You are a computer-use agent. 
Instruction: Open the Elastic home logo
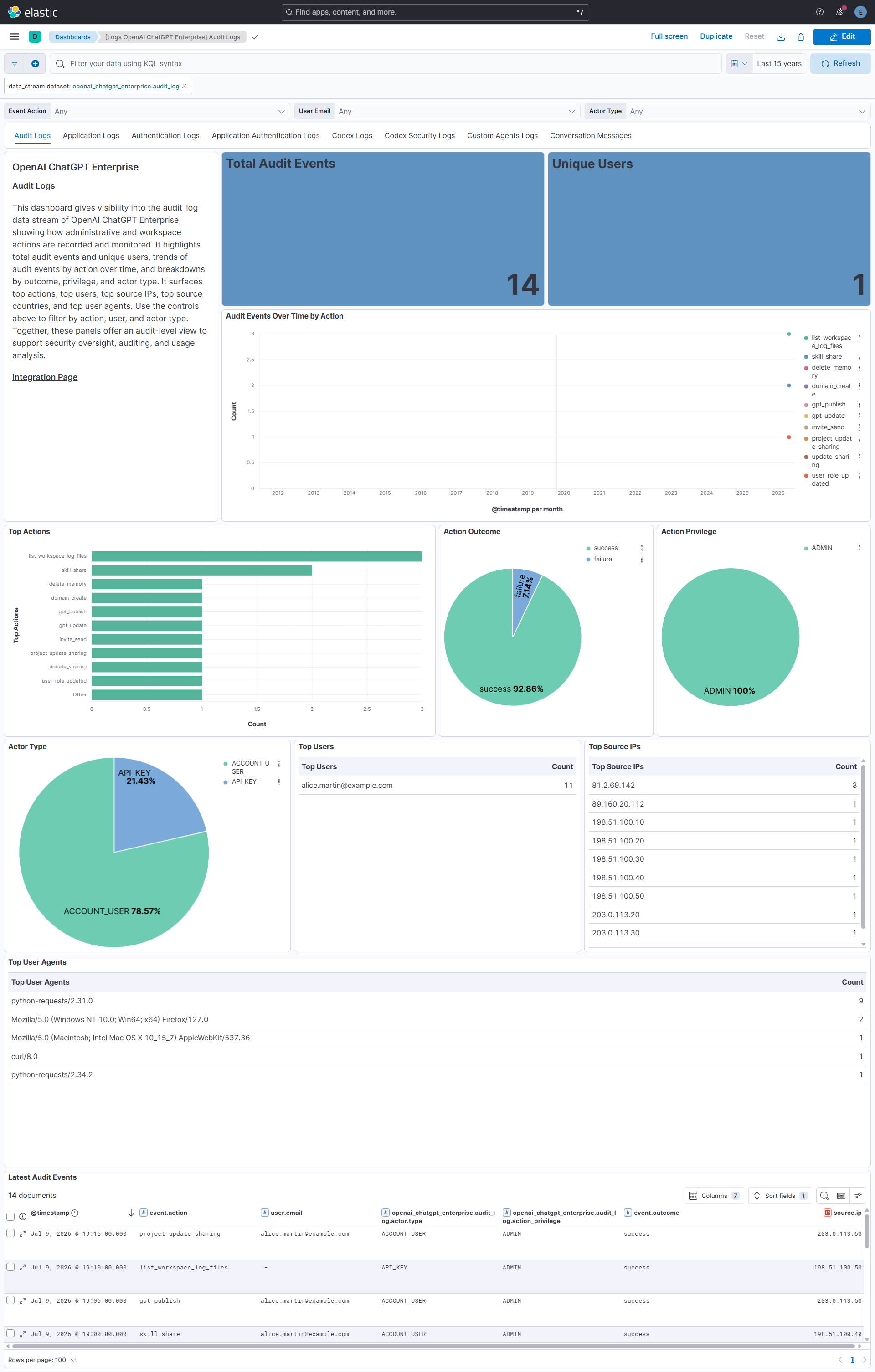(x=33, y=12)
